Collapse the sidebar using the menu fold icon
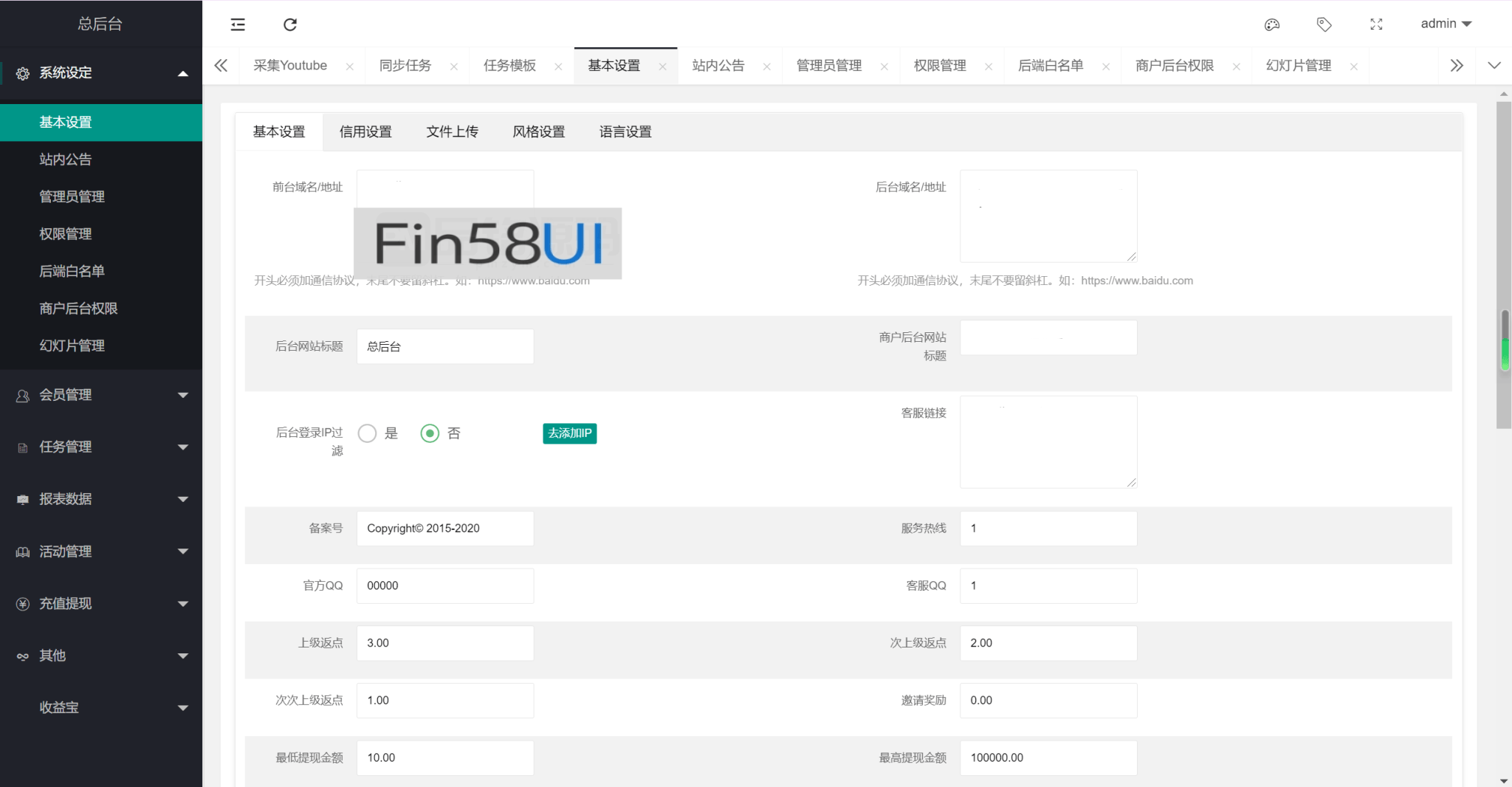 [x=238, y=24]
